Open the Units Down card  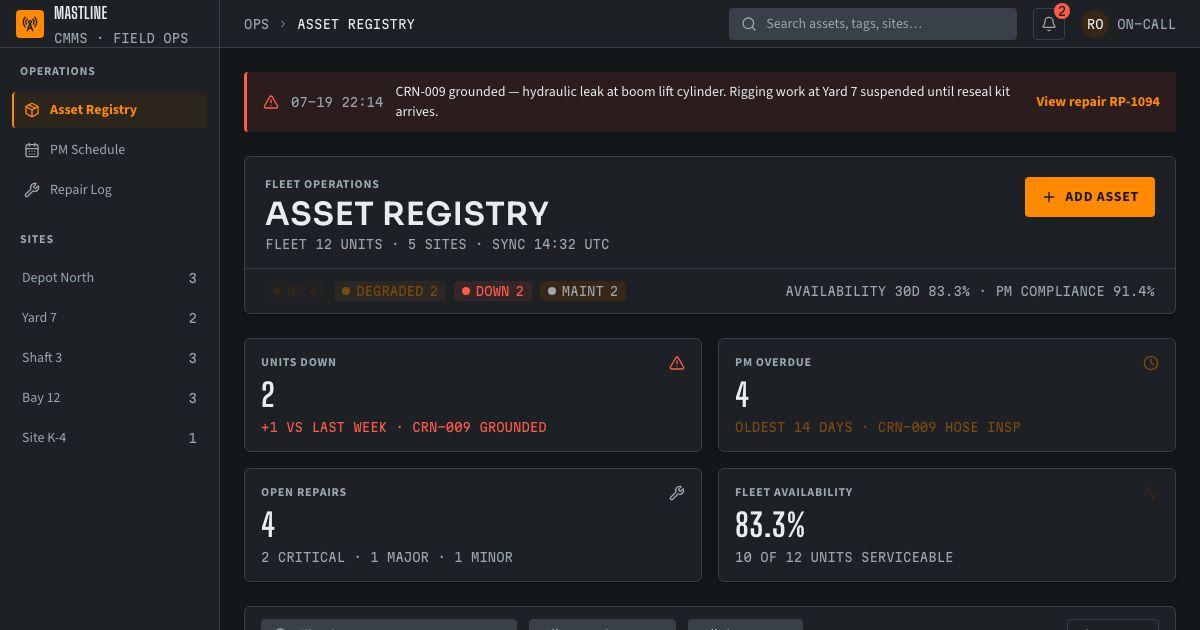coord(473,395)
